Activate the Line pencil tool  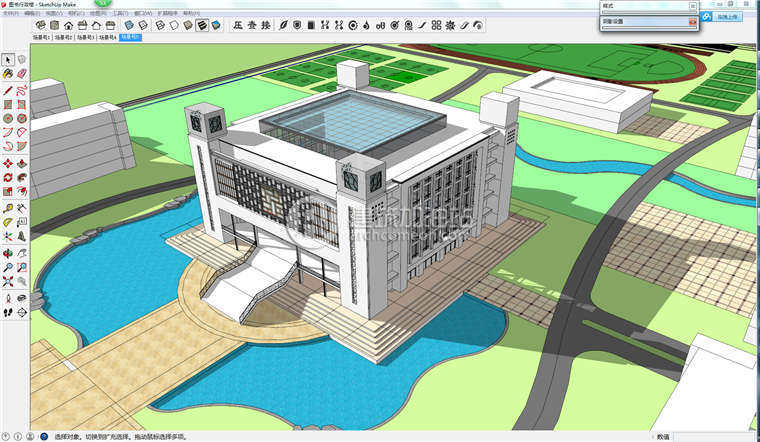tap(8, 90)
